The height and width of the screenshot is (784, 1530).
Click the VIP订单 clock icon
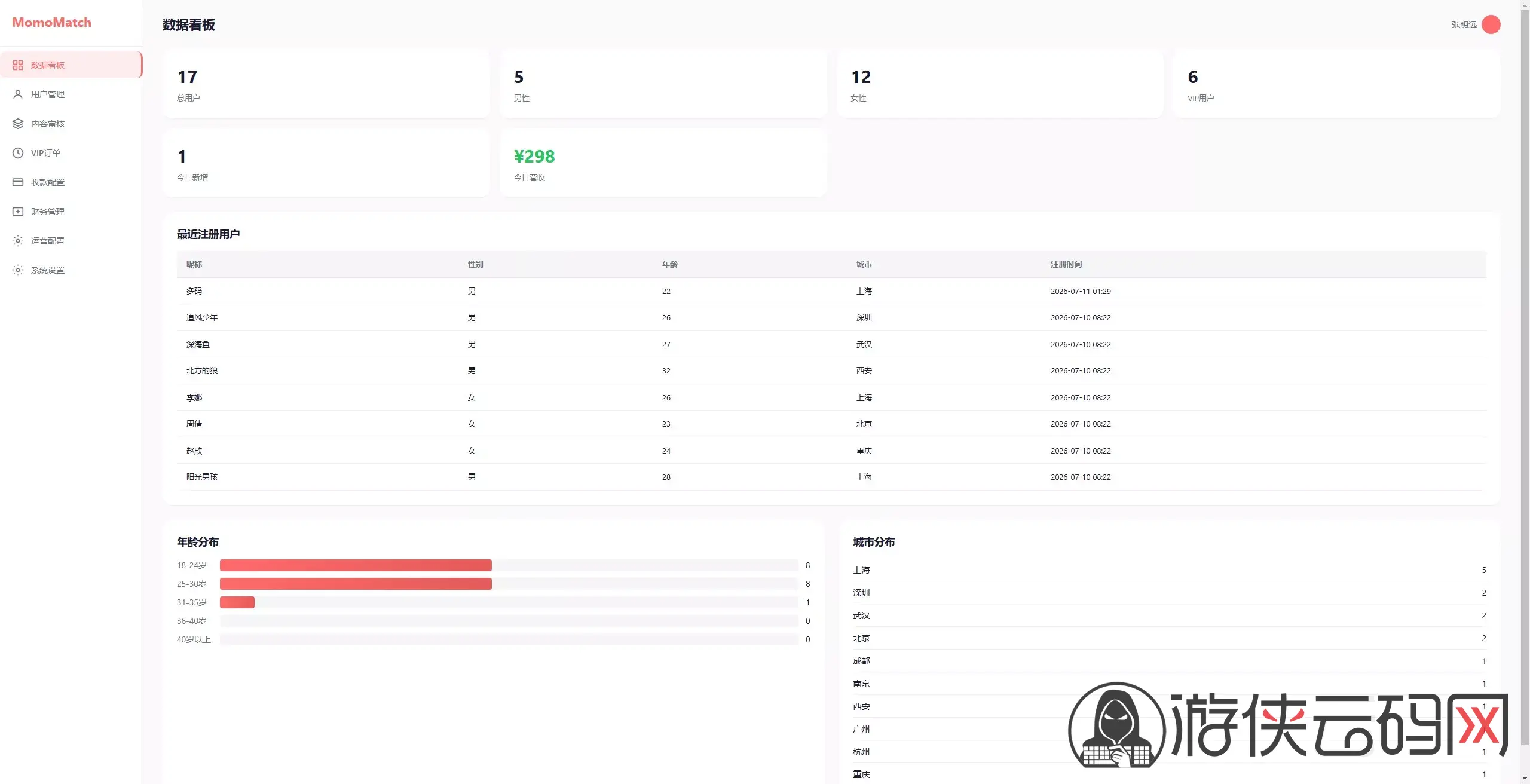[x=18, y=153]
